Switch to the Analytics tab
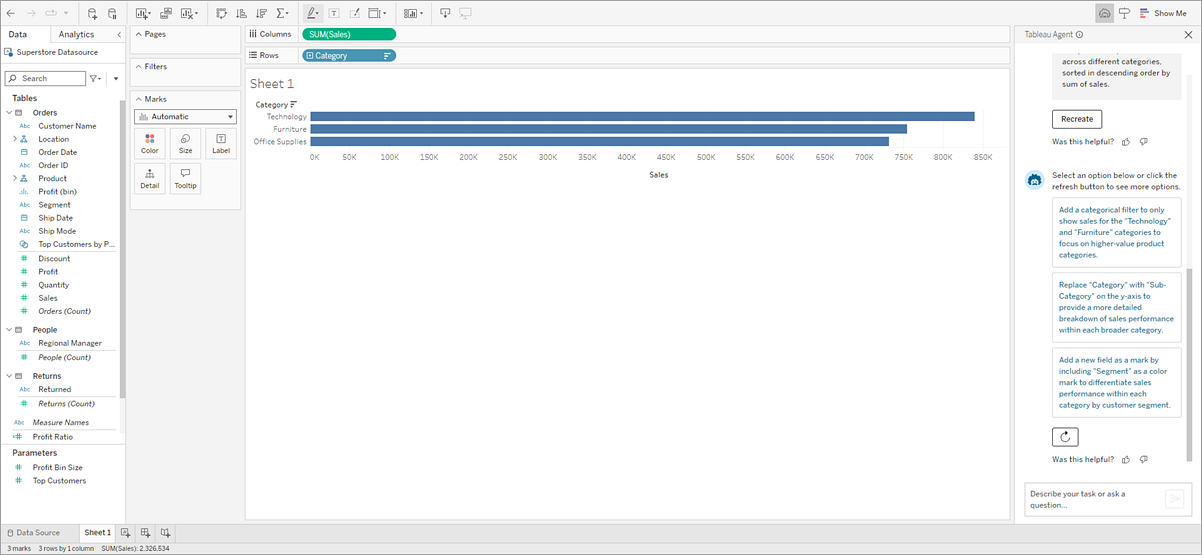1202x555 pixels. (76, 34)
